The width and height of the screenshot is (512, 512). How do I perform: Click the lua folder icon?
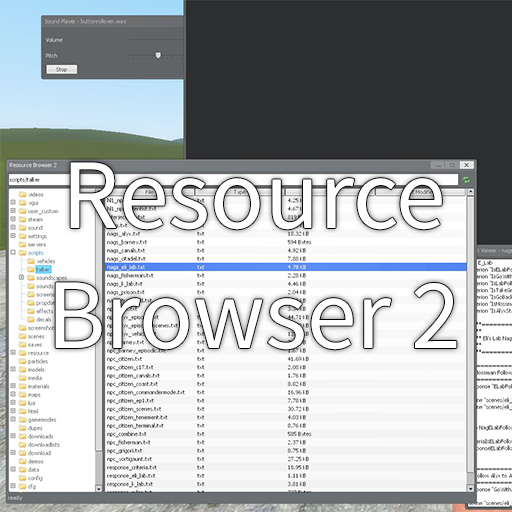[x=23, y=403]
